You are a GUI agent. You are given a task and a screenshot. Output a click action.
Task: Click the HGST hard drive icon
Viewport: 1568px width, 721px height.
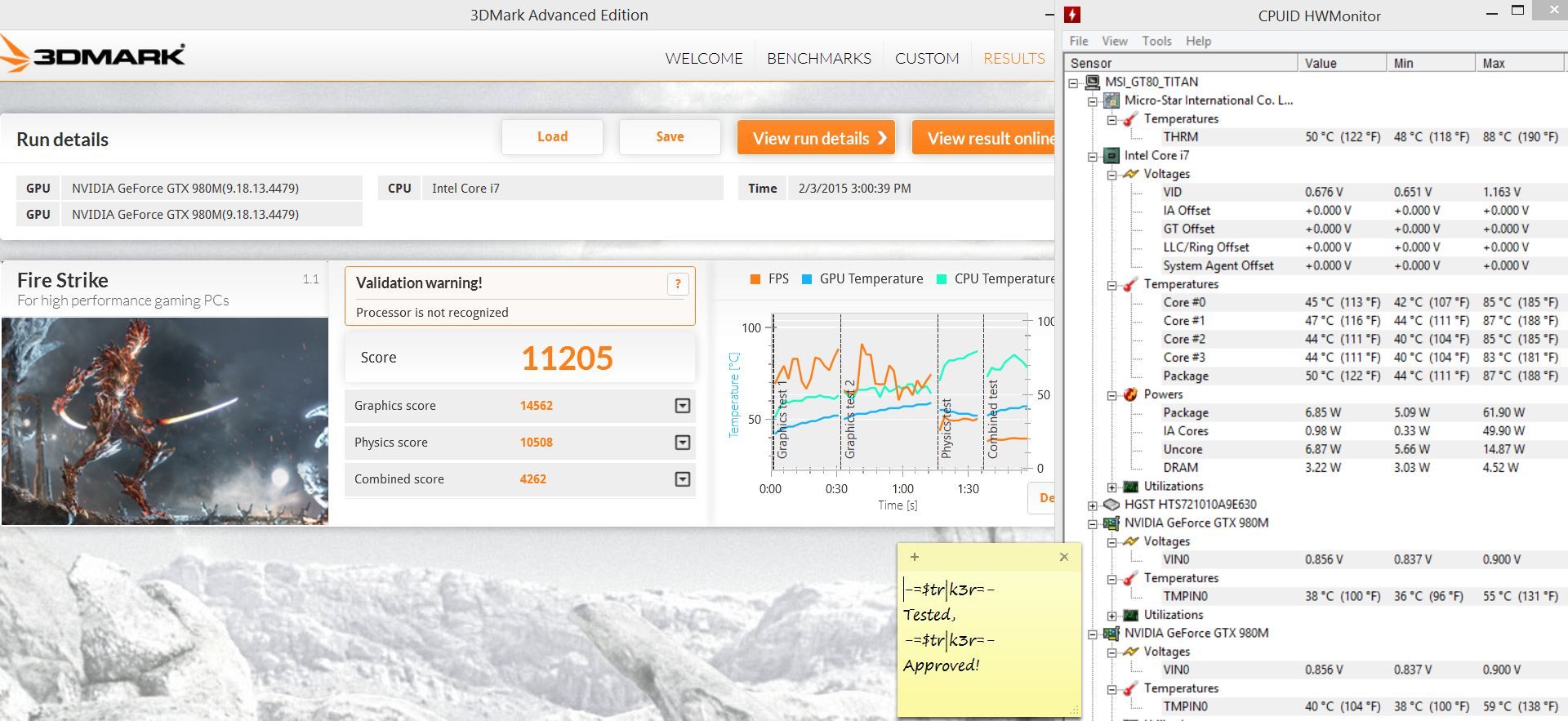pyautogui.click(x=1111, y=505)
